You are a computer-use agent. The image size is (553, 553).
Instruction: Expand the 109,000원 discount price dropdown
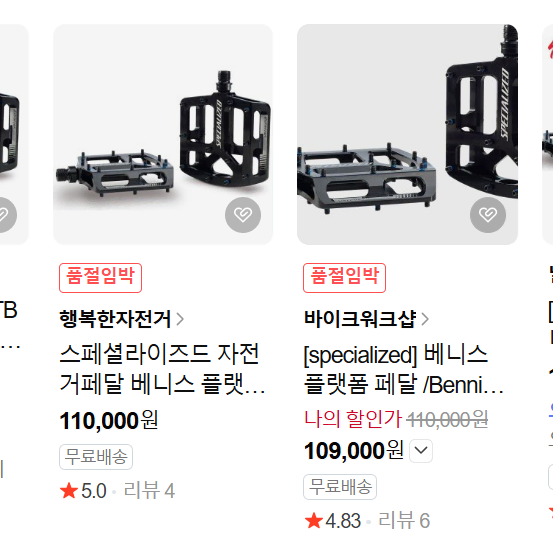tap(421, 450)
